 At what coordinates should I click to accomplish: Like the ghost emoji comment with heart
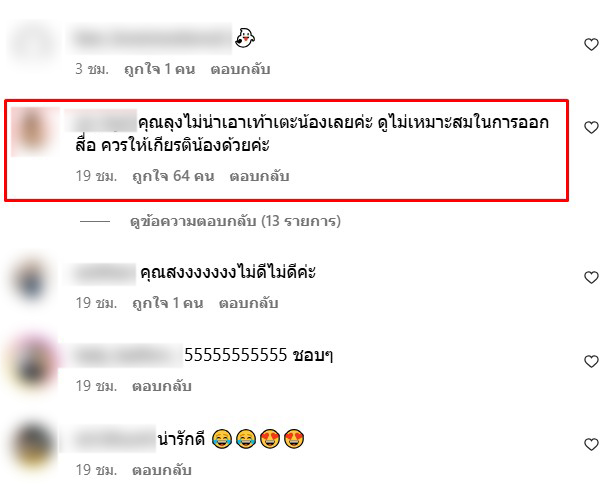click(591, 44)
